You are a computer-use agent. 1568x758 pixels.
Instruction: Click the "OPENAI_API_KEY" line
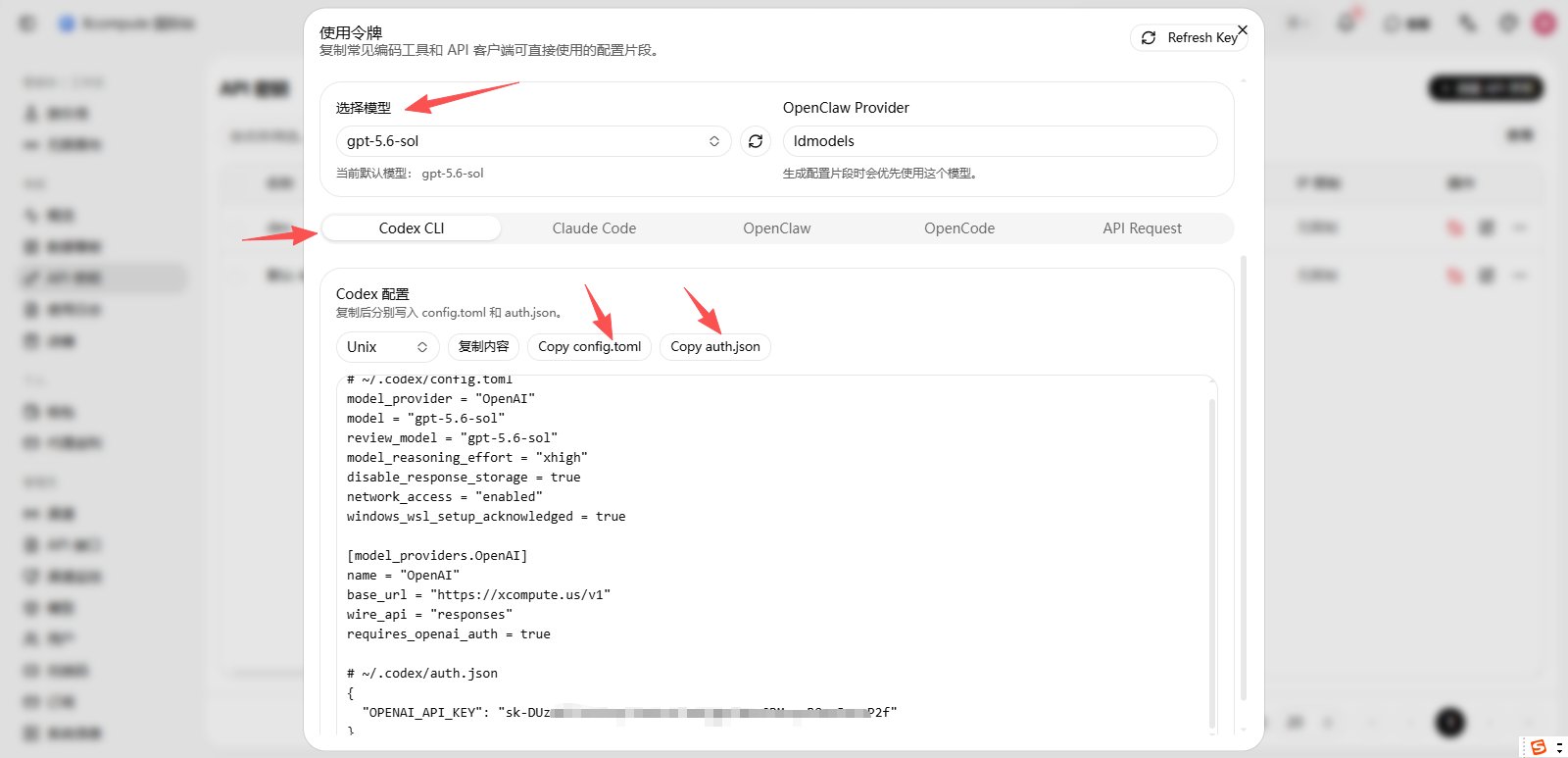629,713
